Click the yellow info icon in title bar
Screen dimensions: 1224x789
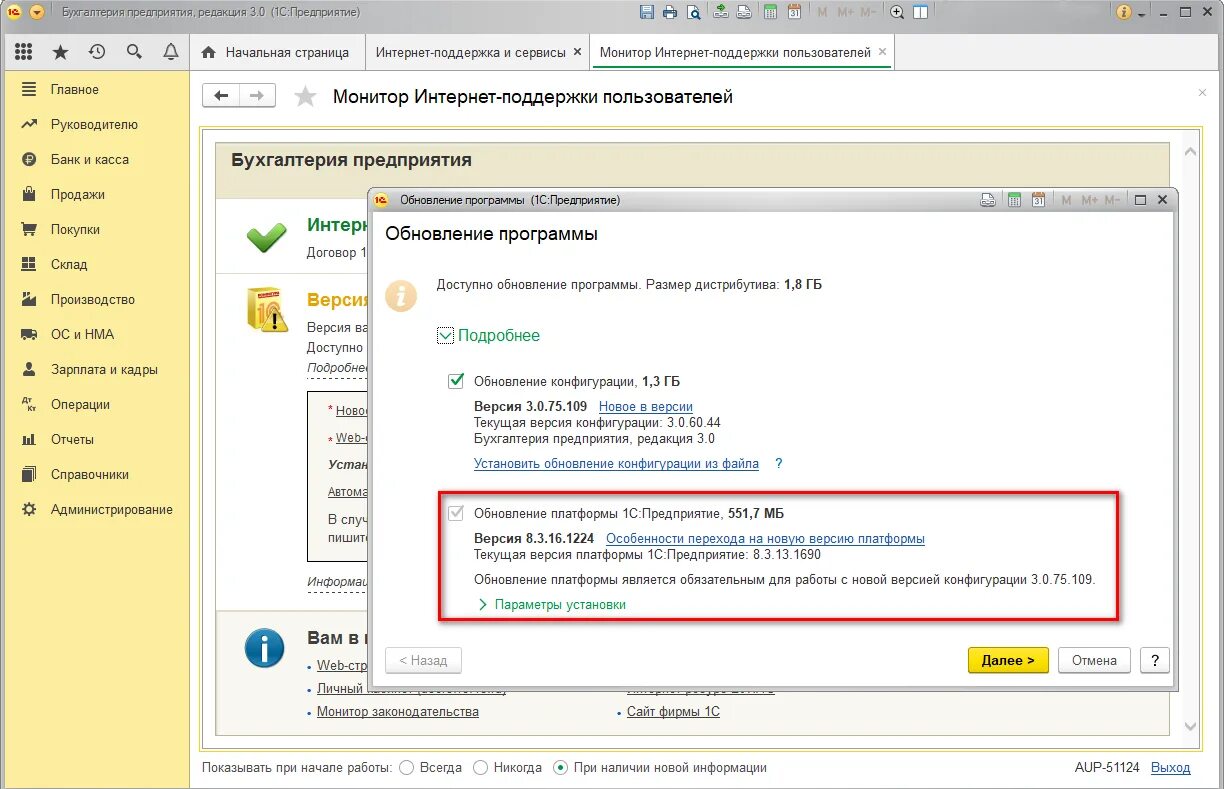pos(1124,12)
